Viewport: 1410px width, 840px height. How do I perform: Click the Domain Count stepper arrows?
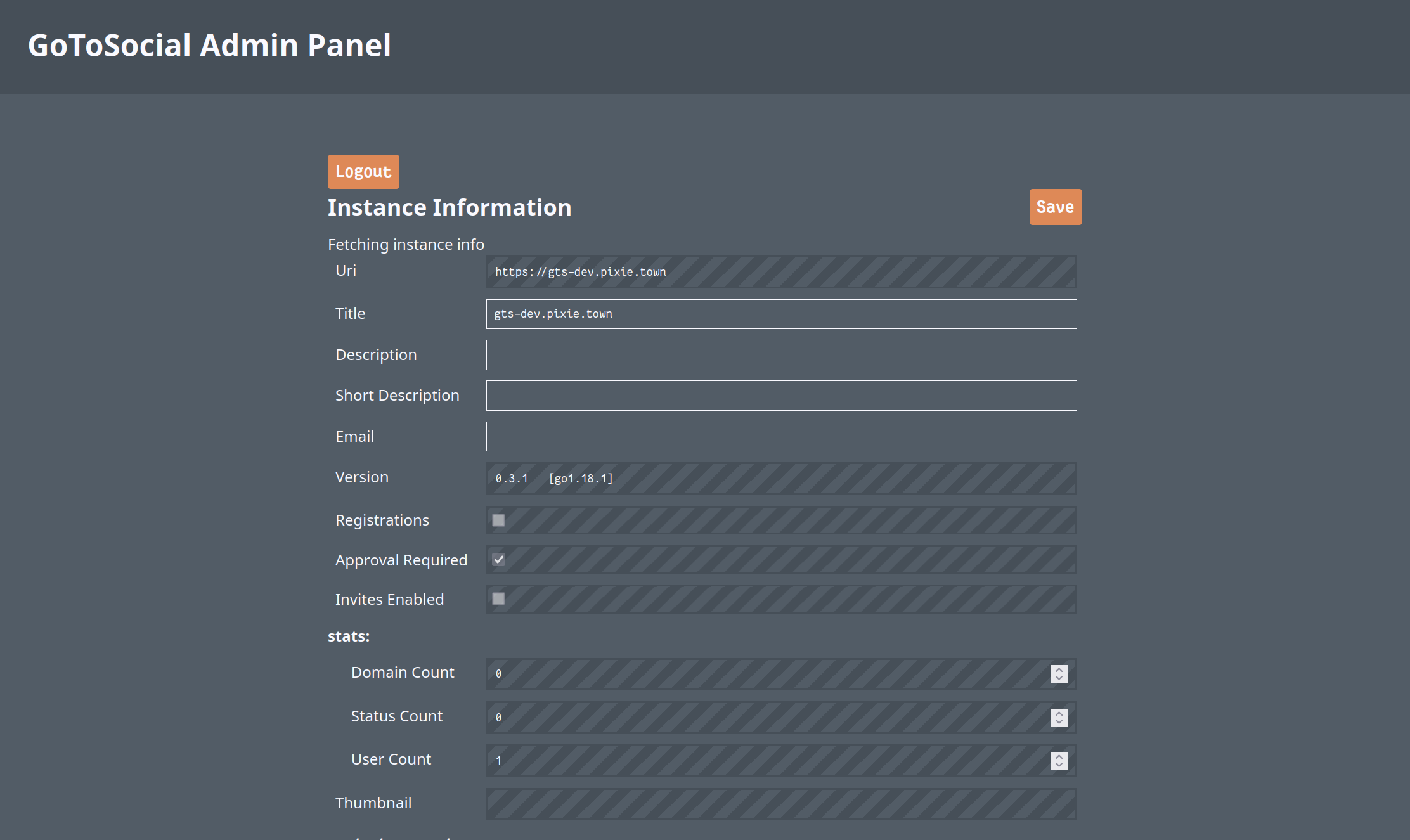1059,674
